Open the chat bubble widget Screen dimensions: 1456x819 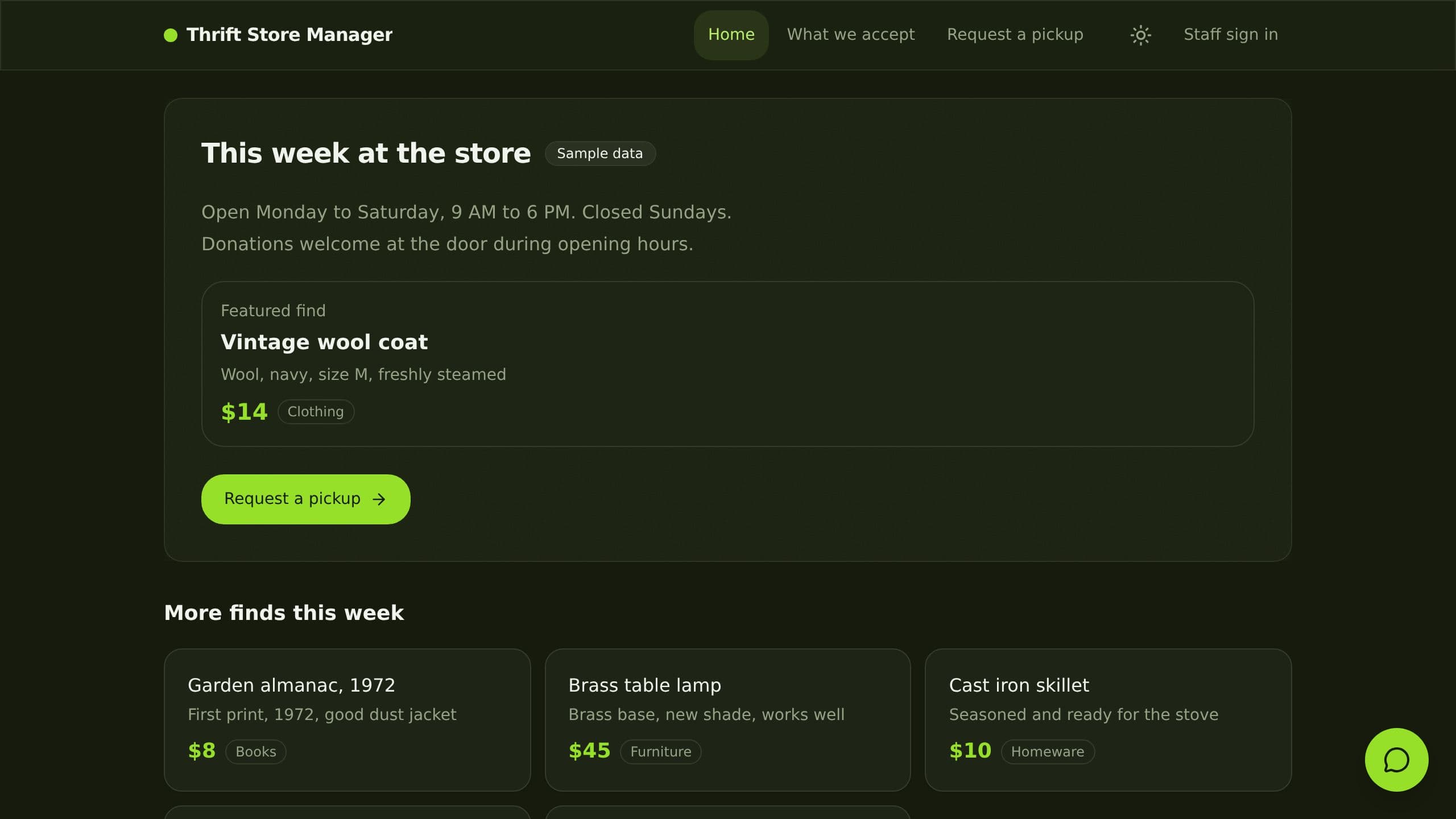point(1396,760)
